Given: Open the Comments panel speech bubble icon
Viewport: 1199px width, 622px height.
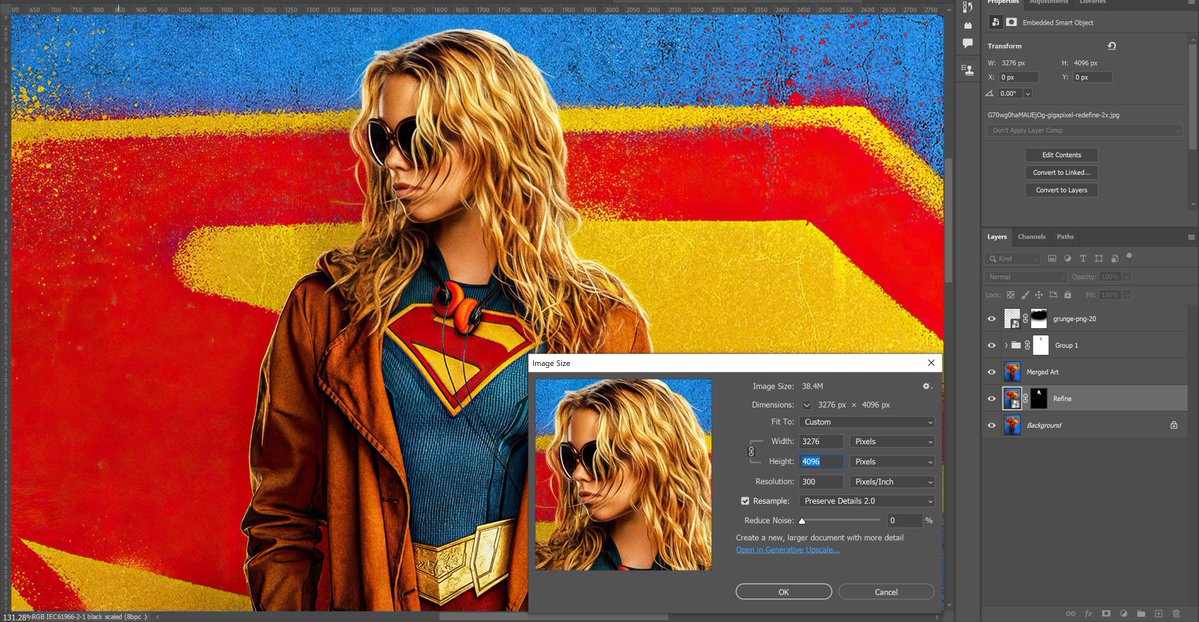Looking at the screenshot, I should (967, 44).
